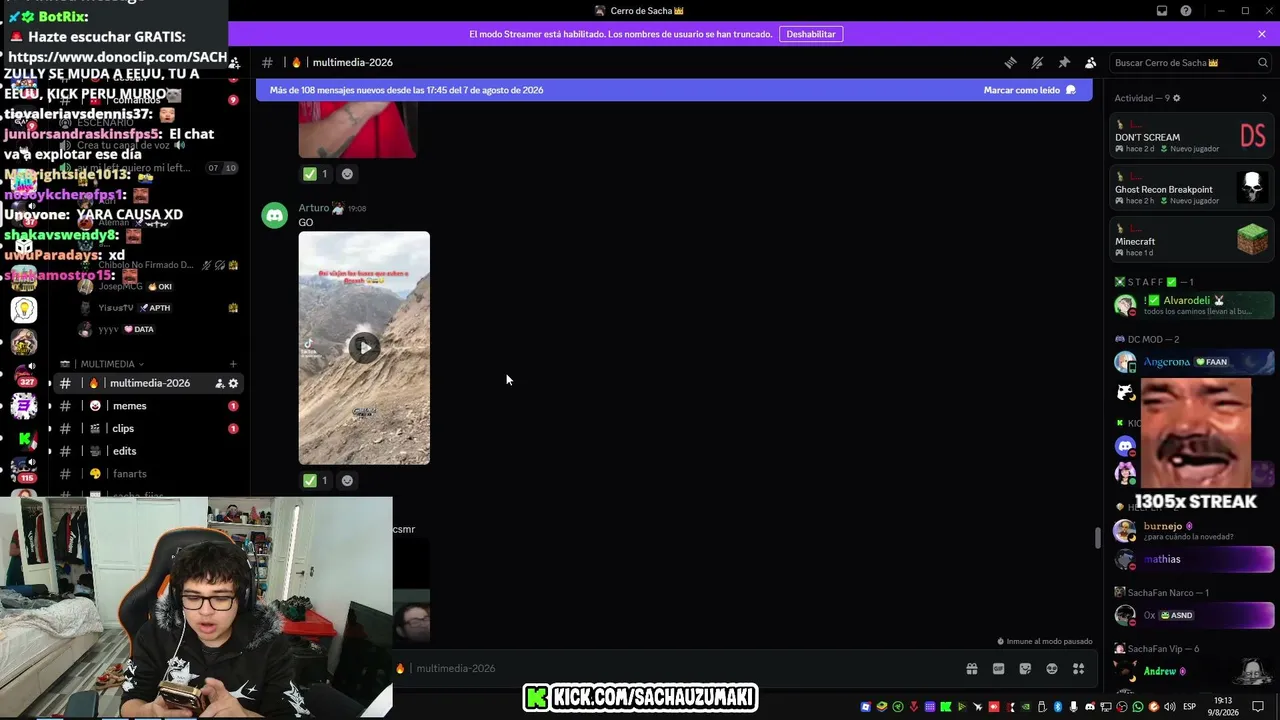Open the server with 115 badge
The width and height of the screenshot is (1280, 720).
click(x=24, y=470)
